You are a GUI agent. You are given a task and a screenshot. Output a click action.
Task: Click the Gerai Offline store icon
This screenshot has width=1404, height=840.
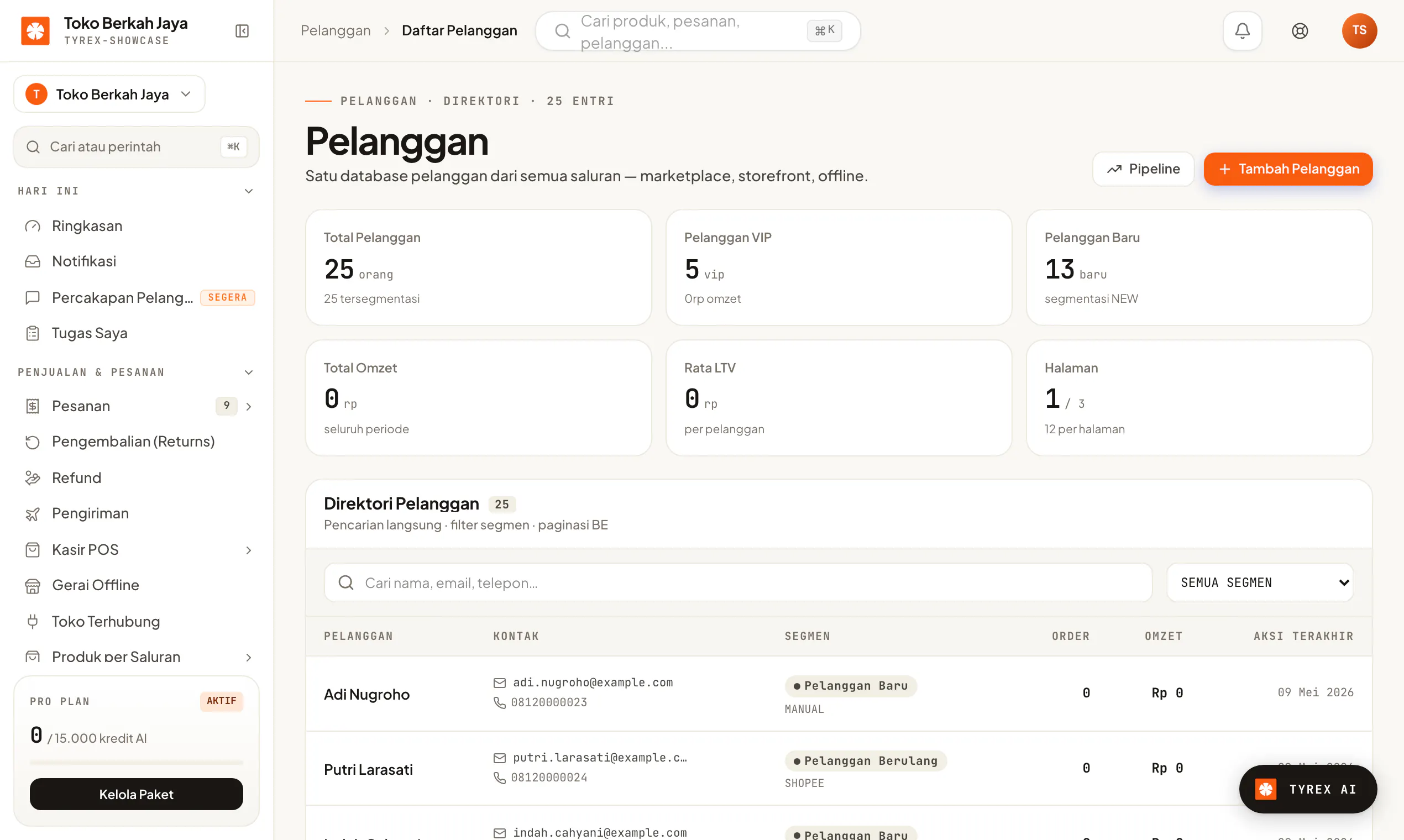click(32, 585)
